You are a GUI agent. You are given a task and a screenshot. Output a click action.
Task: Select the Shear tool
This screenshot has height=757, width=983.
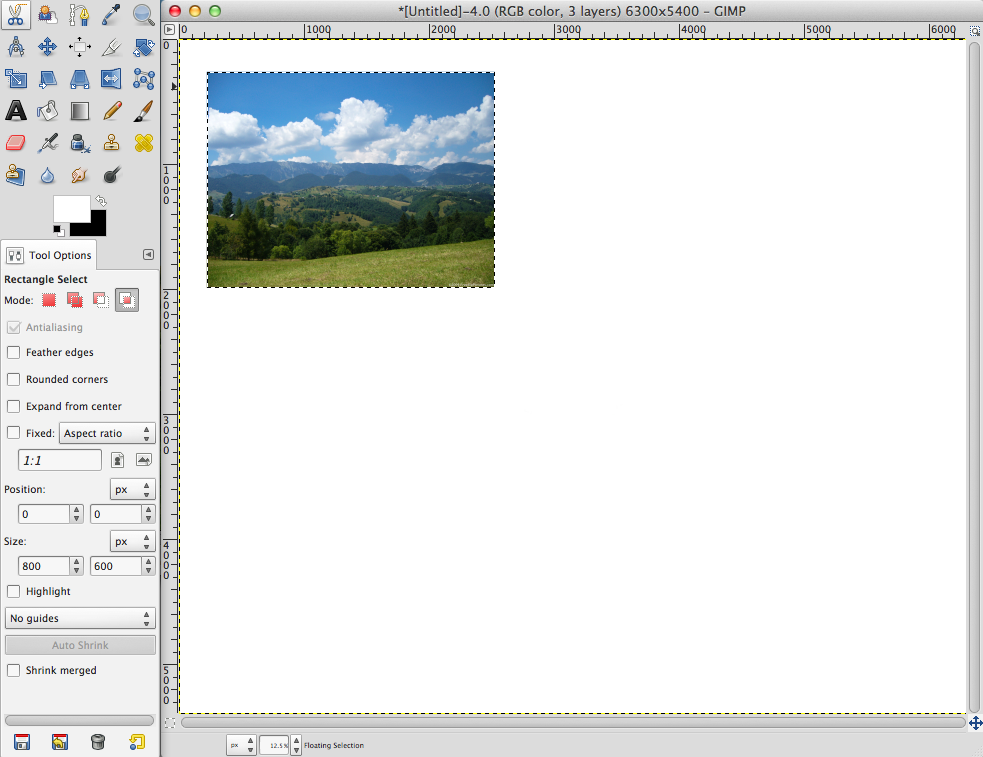(48, 79)
